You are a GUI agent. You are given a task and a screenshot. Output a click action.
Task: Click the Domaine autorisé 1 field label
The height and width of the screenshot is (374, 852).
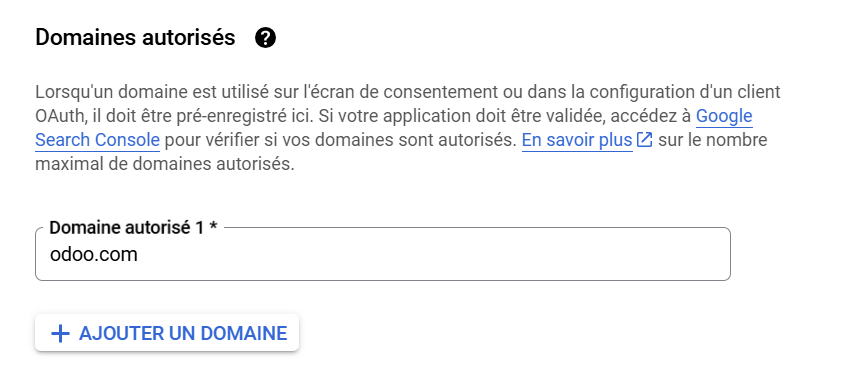tap(133, 227)
